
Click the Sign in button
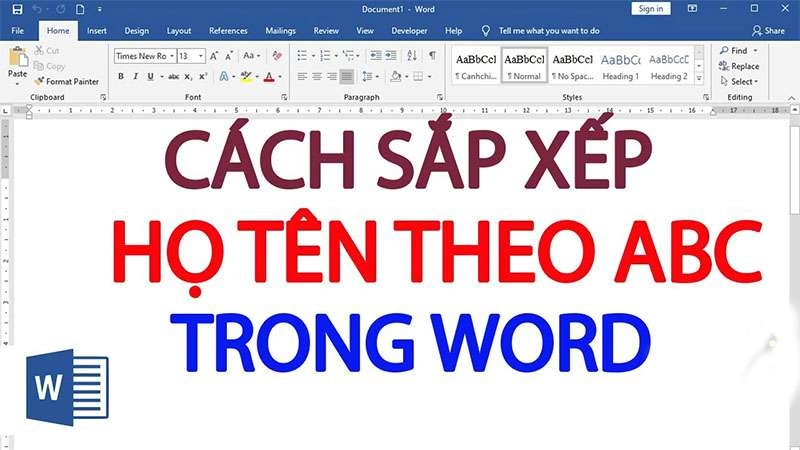click(652, 8)
